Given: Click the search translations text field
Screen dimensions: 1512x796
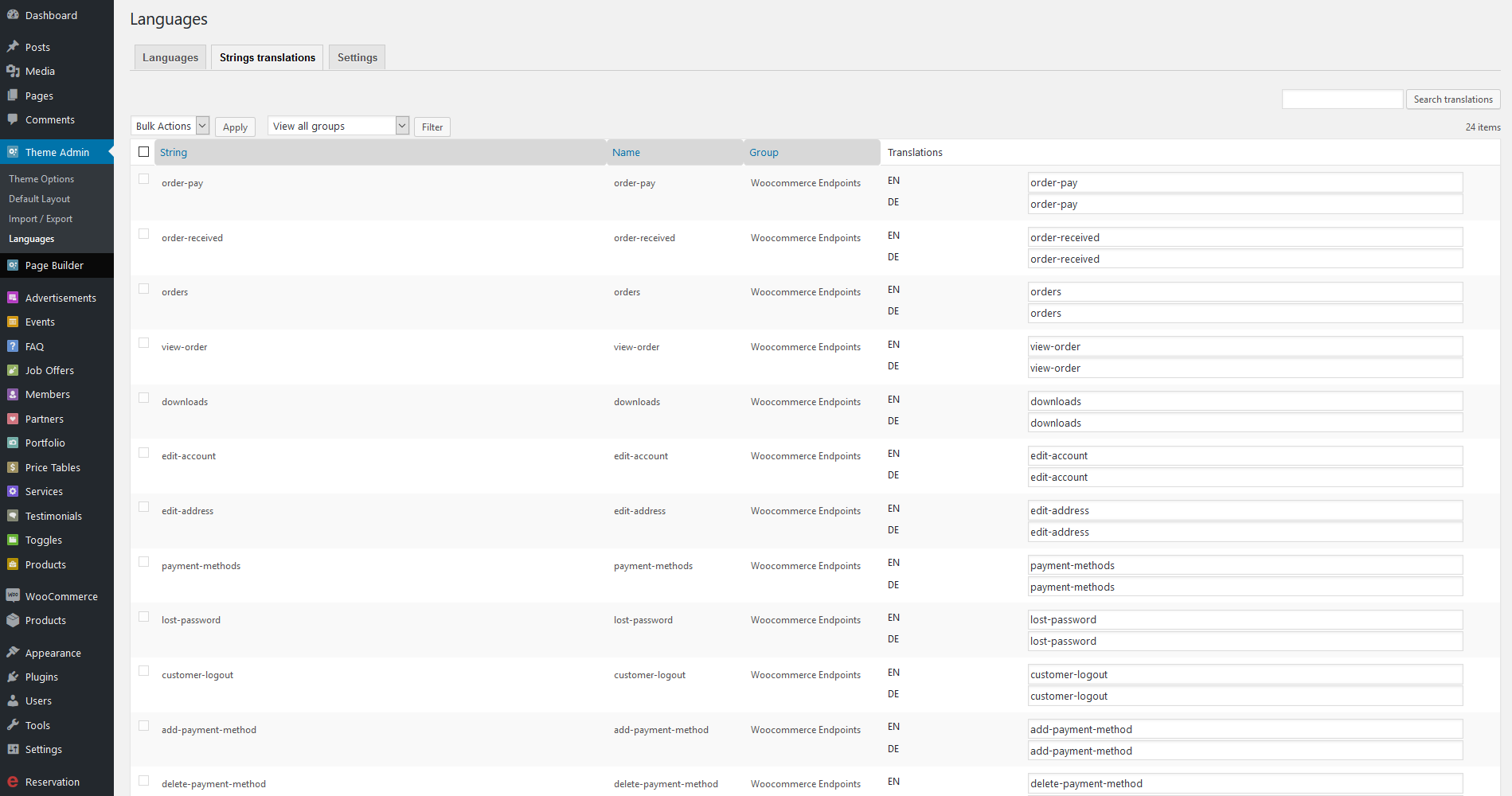Looking at the screenshot, I should click(x=1342, y=99).
